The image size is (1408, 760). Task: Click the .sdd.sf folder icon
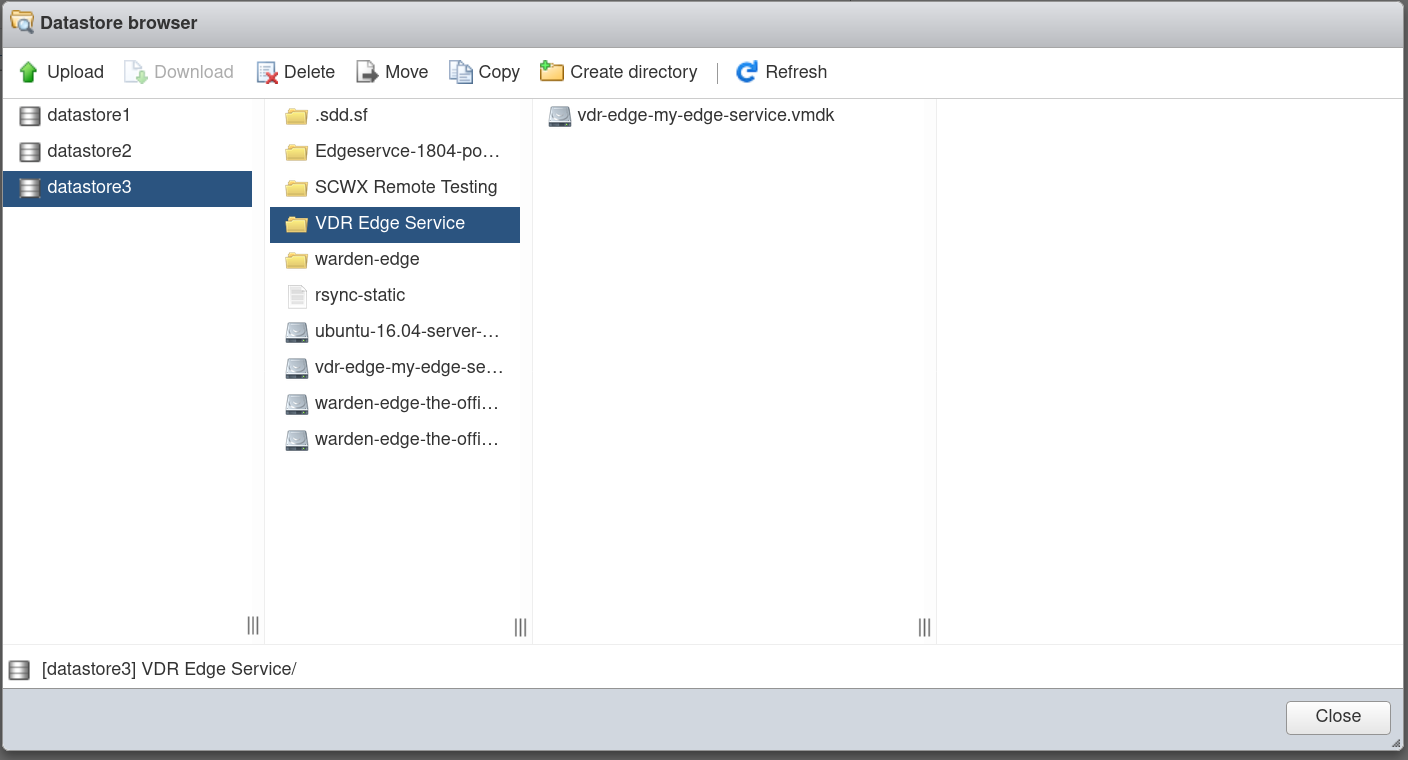[296, 116]
